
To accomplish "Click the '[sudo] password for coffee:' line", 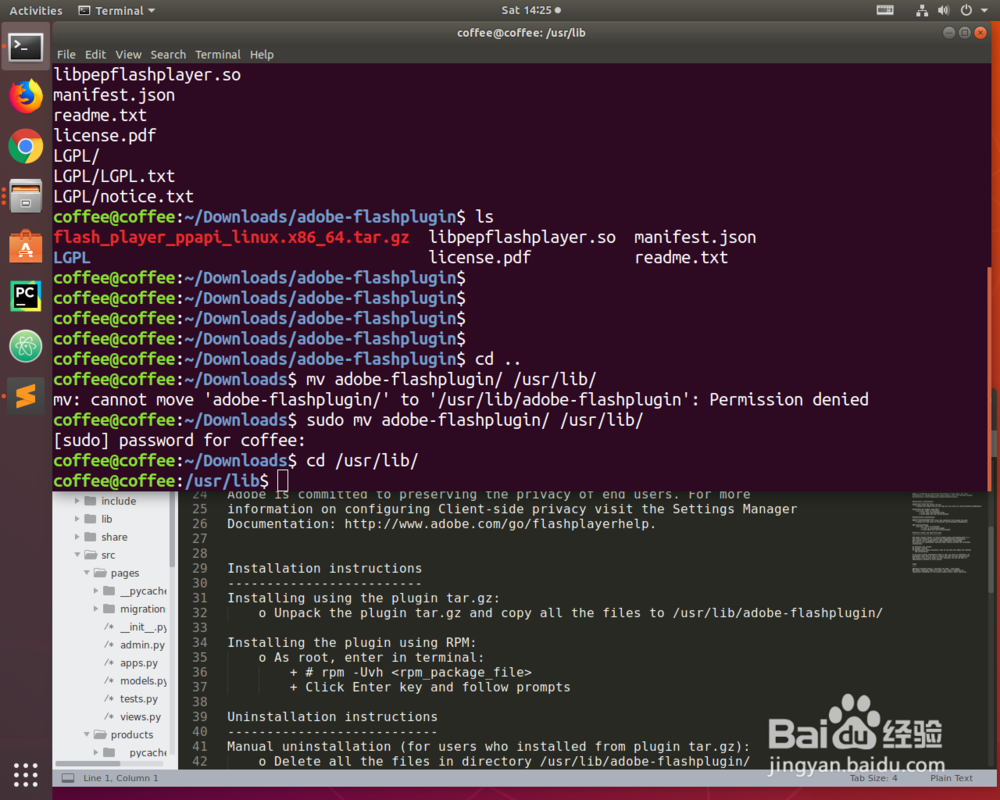I will (x=179, y=441).
